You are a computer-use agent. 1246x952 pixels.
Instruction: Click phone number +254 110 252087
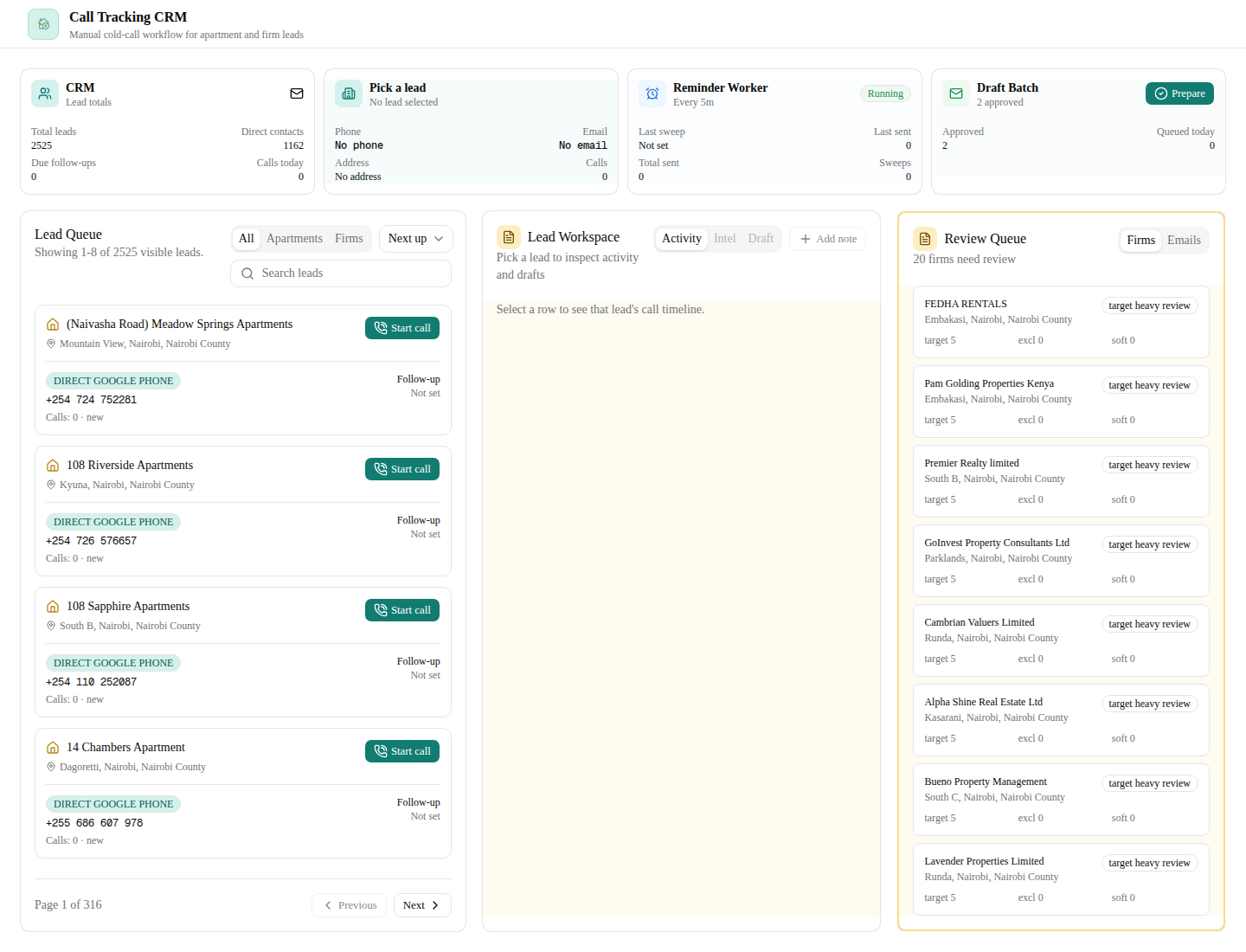(x=91, y=682)
